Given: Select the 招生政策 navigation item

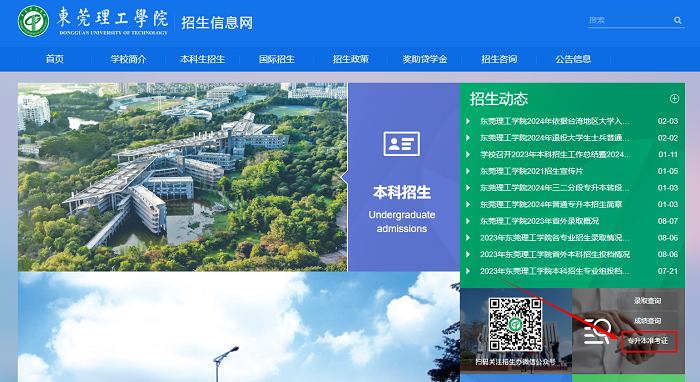Looking at the screenshot, I should pos(351,59).
